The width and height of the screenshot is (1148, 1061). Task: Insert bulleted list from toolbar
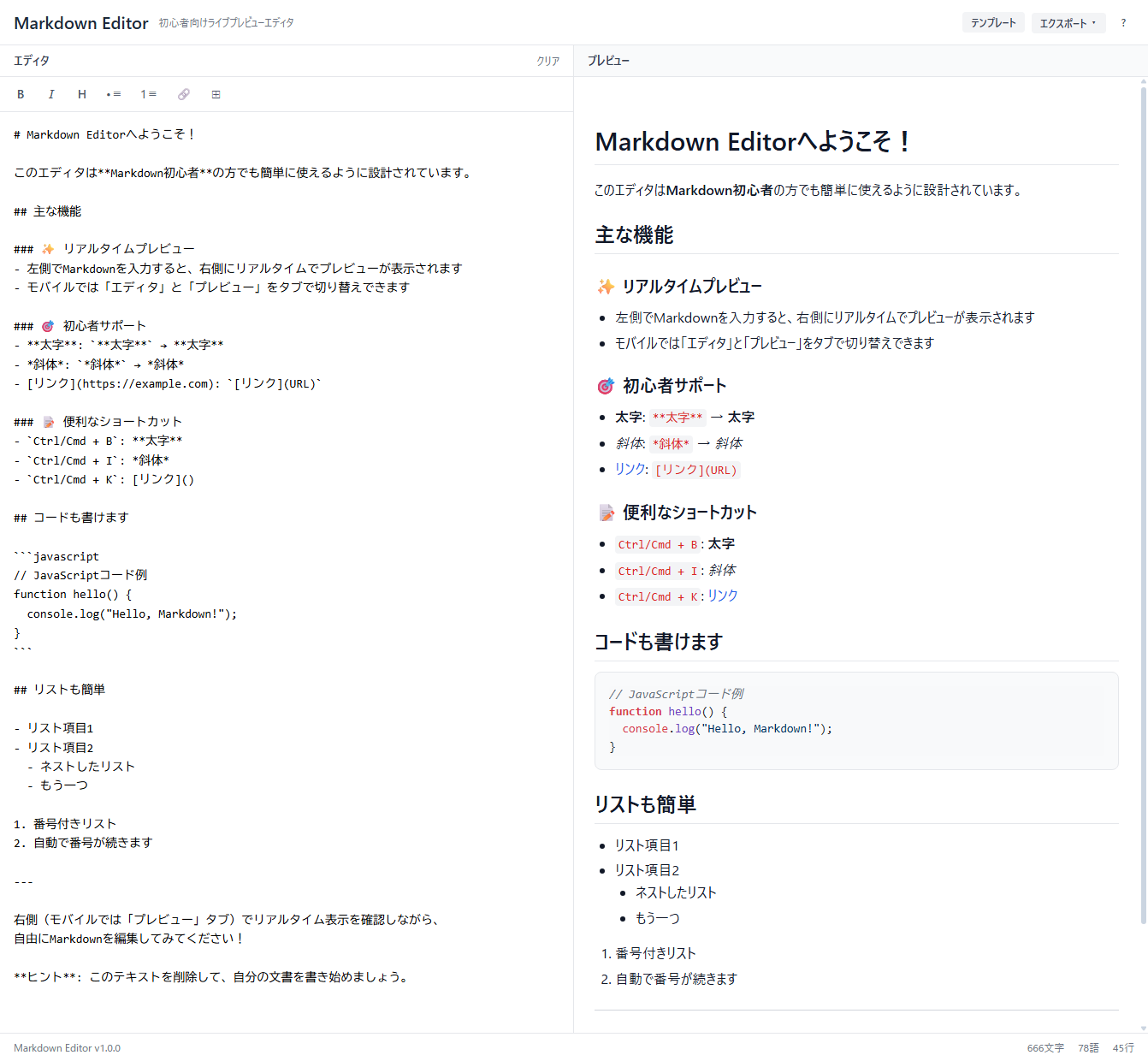click(x=114, y=94)
